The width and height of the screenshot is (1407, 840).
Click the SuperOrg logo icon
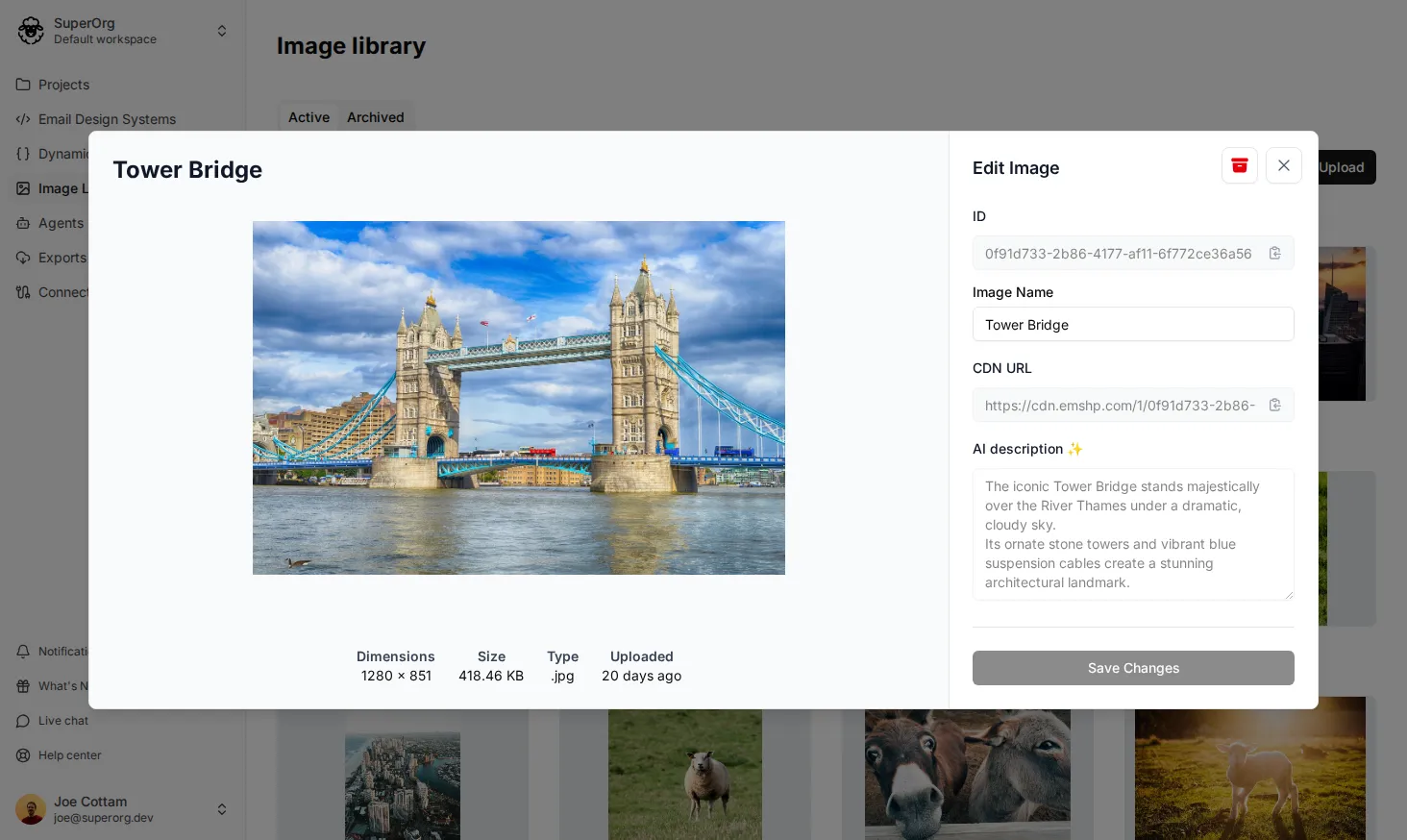31,31
